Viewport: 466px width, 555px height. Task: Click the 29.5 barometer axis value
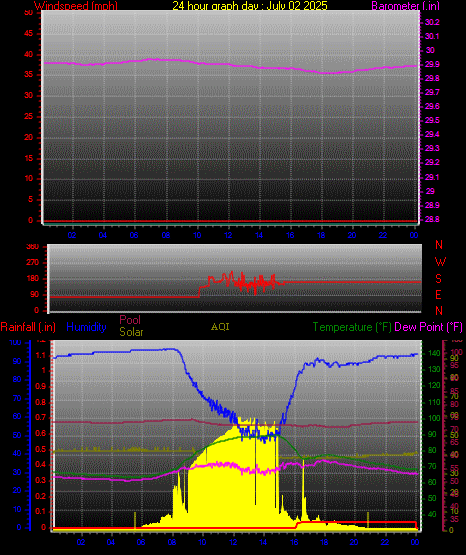[x=432, y=120]
